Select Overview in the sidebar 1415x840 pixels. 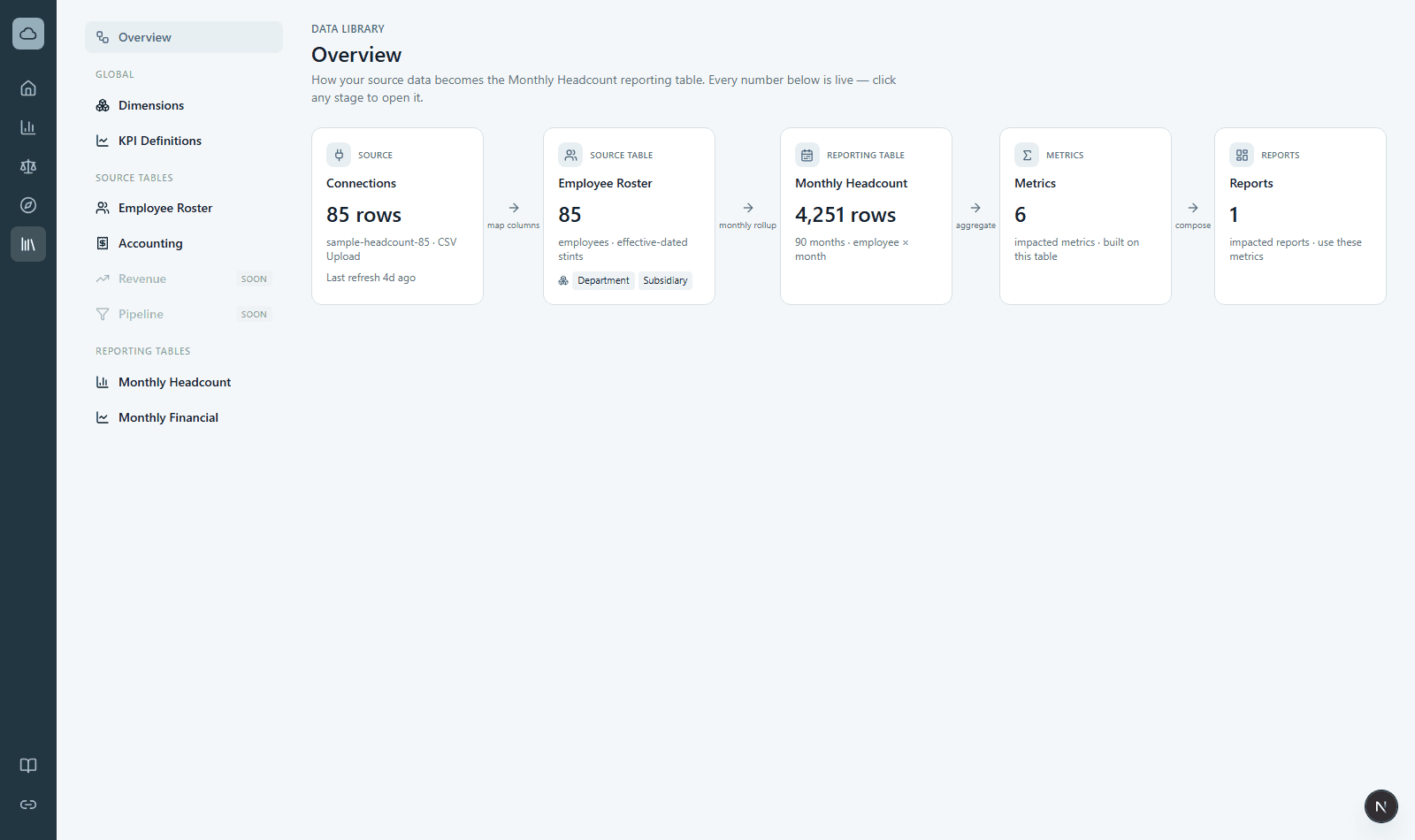pyautogui.click(x=184, y=37)
